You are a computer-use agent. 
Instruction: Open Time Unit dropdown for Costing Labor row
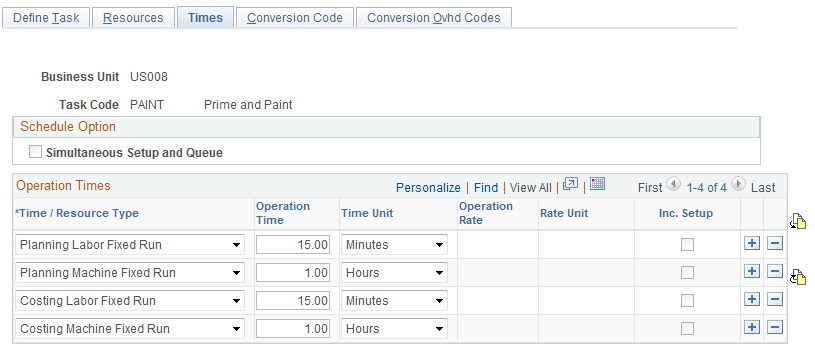[395, 301]
